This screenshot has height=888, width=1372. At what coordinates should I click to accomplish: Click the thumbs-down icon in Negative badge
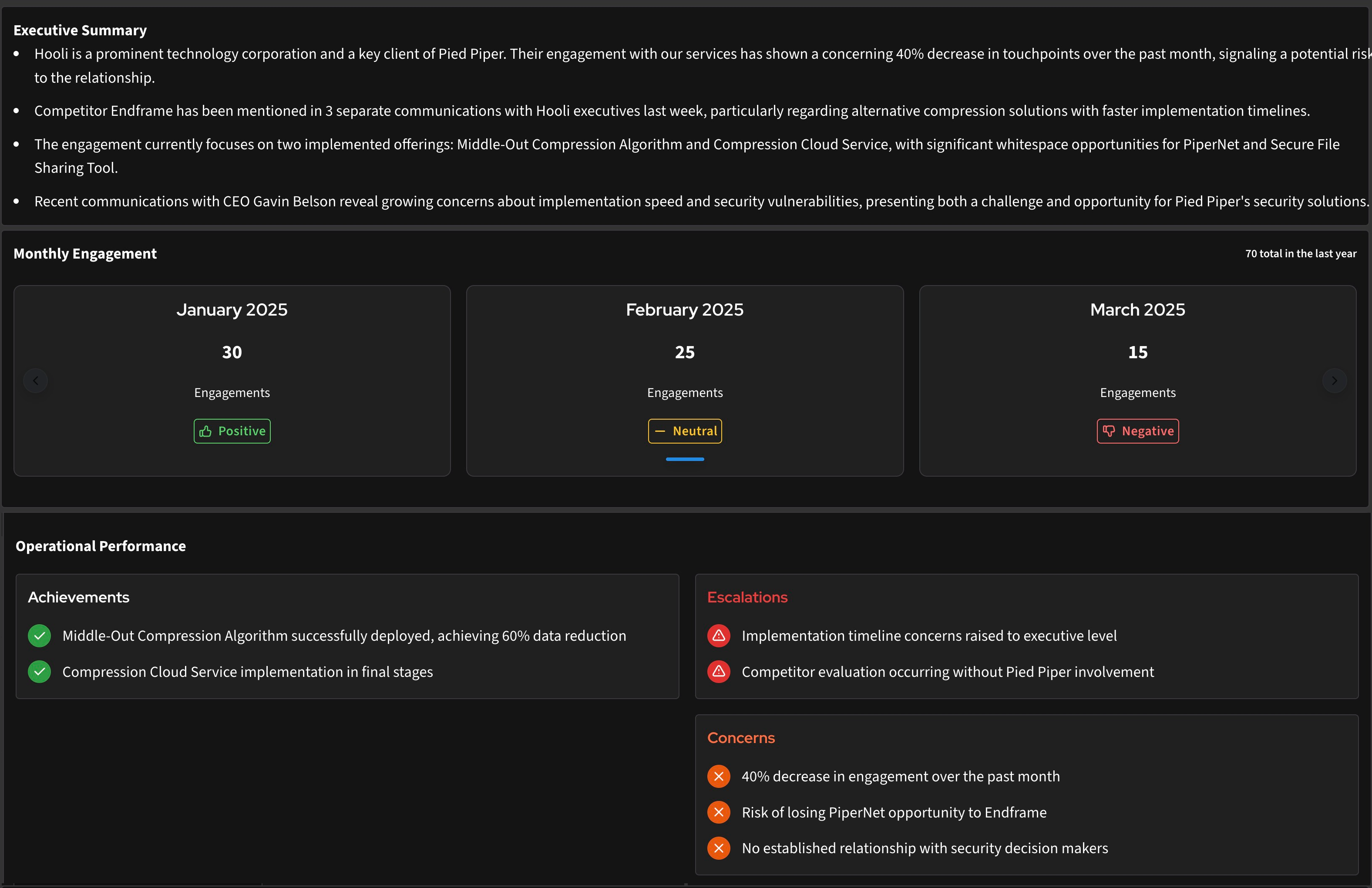pyautogui.click(x=1109, y=431)
